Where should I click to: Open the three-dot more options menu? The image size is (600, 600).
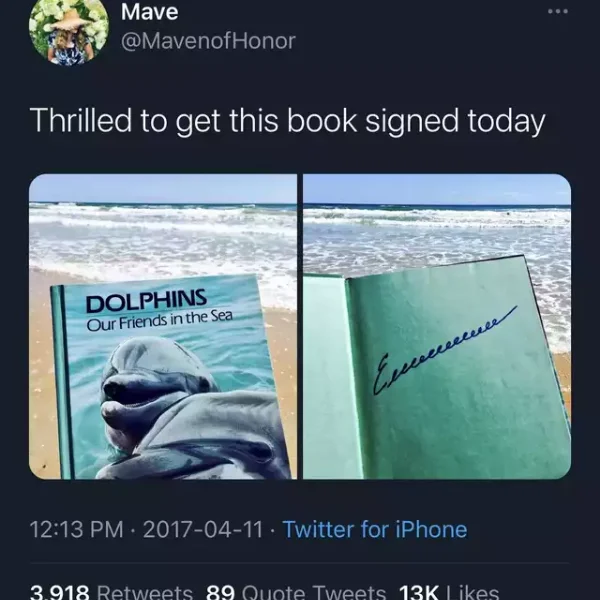coord(558,12)
